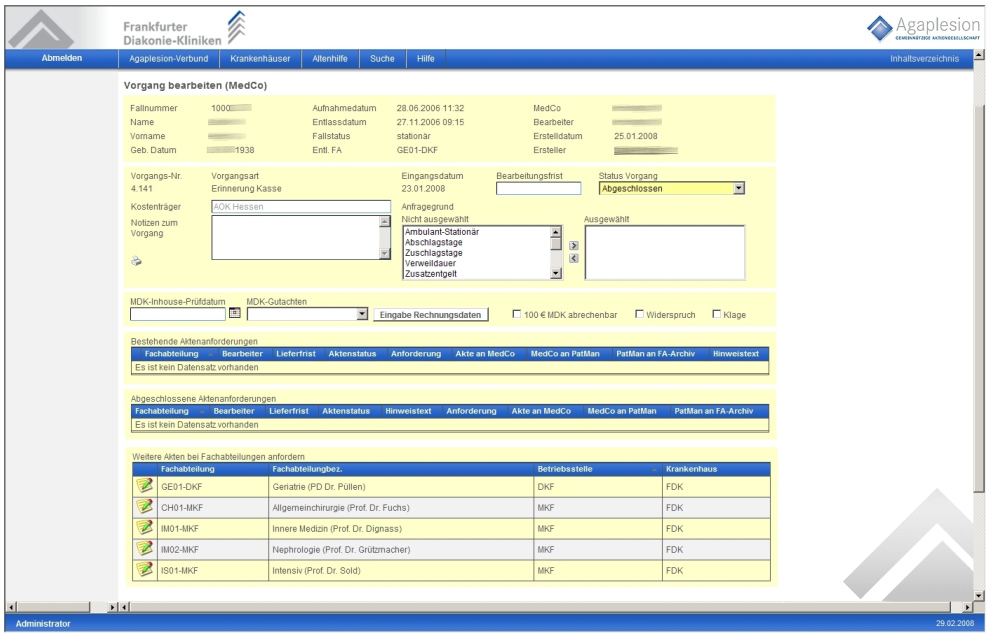The height and width of the screenshot is (637, 990).
Task: Click the up arrow of the page vertical scrollbar
Action: pos(979,55)
